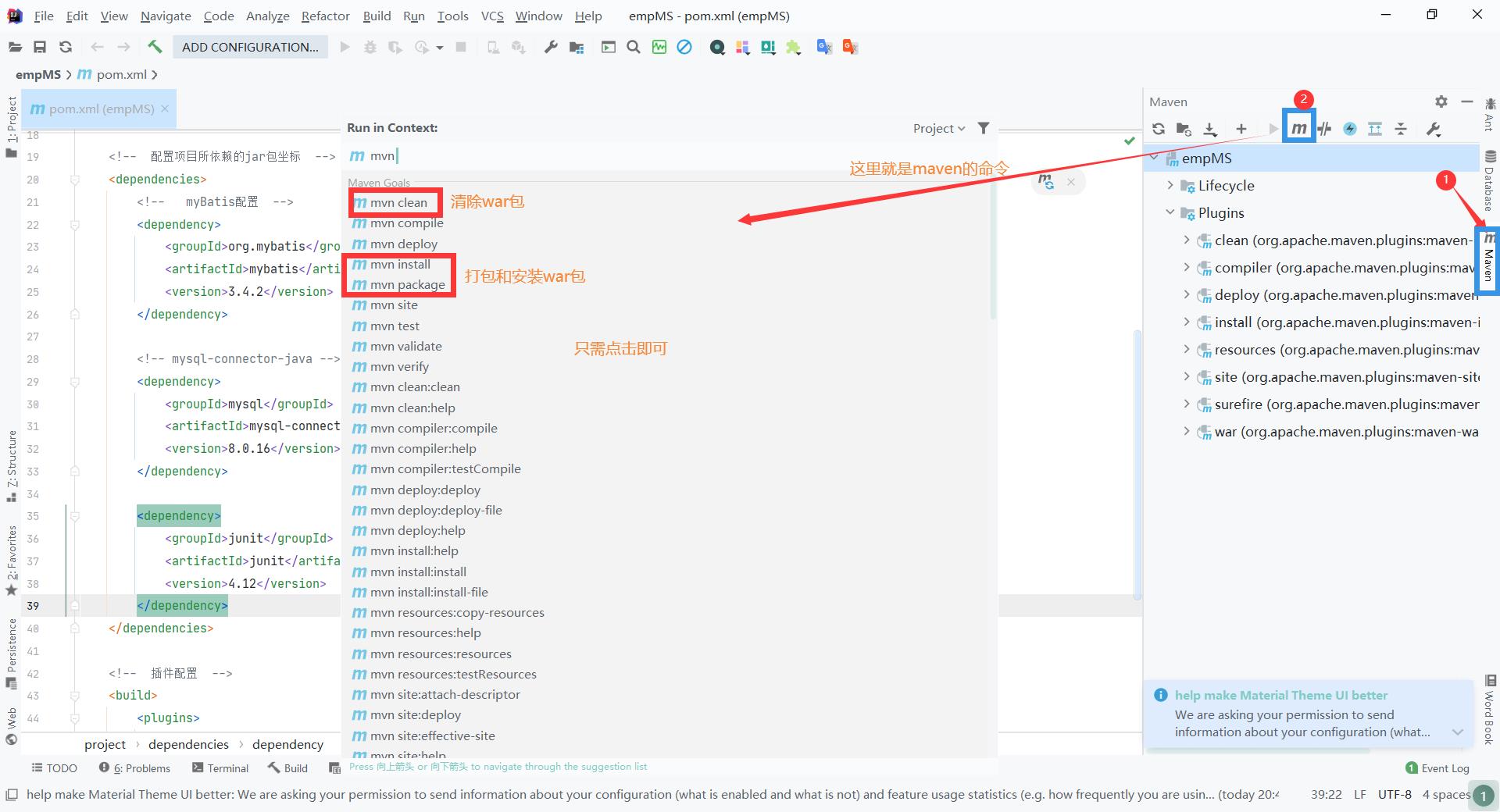Open the Terminal tool window tab
The image size is (1500, 812).
(x=220, y=768)
